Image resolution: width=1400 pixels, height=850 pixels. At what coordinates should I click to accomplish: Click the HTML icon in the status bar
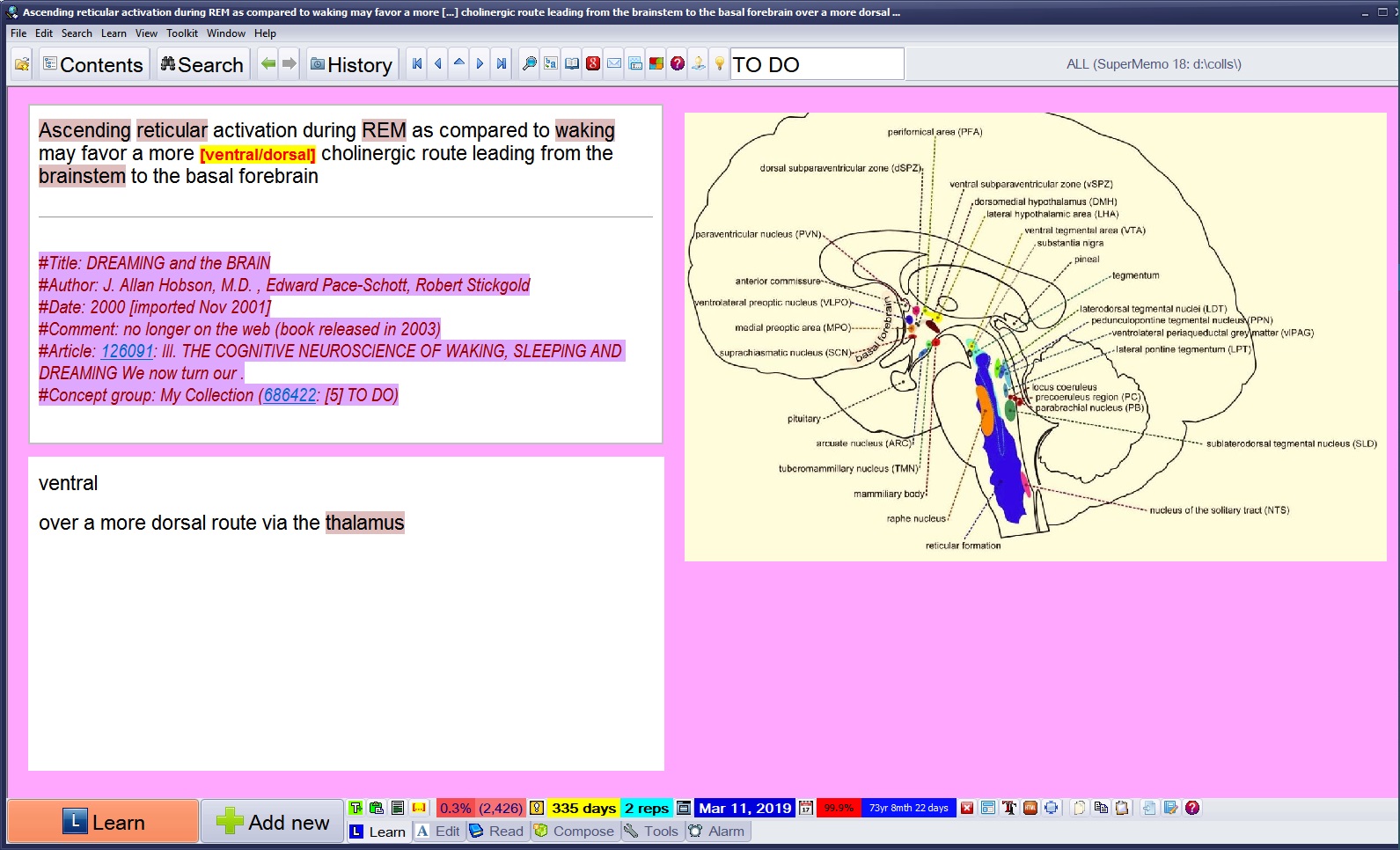[x=1030, y=808]
